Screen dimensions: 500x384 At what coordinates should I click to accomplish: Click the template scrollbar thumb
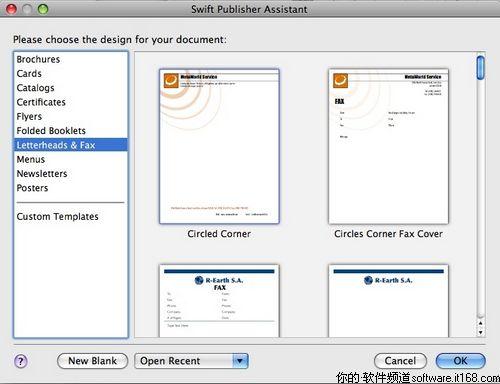point(480,68)
